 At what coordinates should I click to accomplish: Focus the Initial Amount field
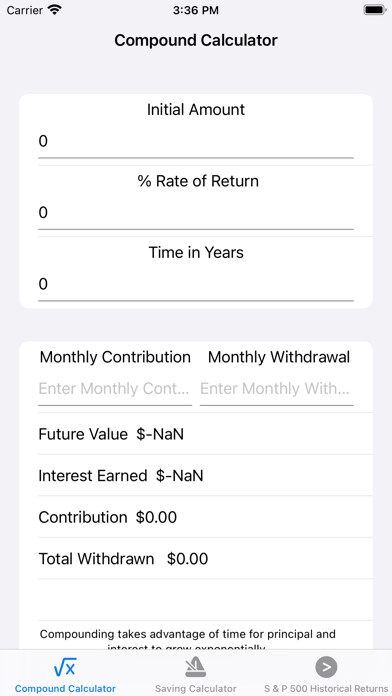pyautogui.click(x=196, y=142)
